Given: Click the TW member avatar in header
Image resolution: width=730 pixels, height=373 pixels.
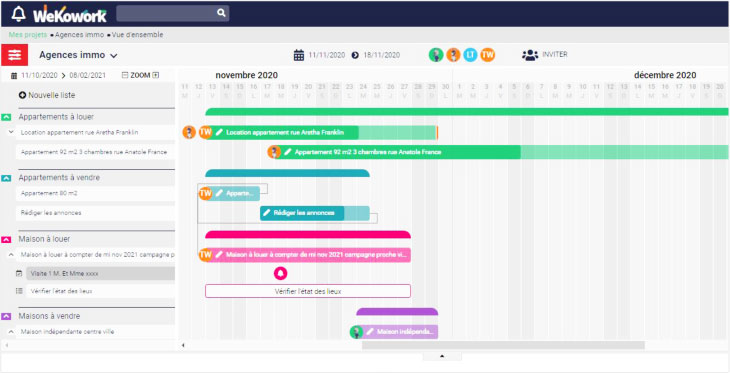Looking at the screenshot, I should coord(487,55).
